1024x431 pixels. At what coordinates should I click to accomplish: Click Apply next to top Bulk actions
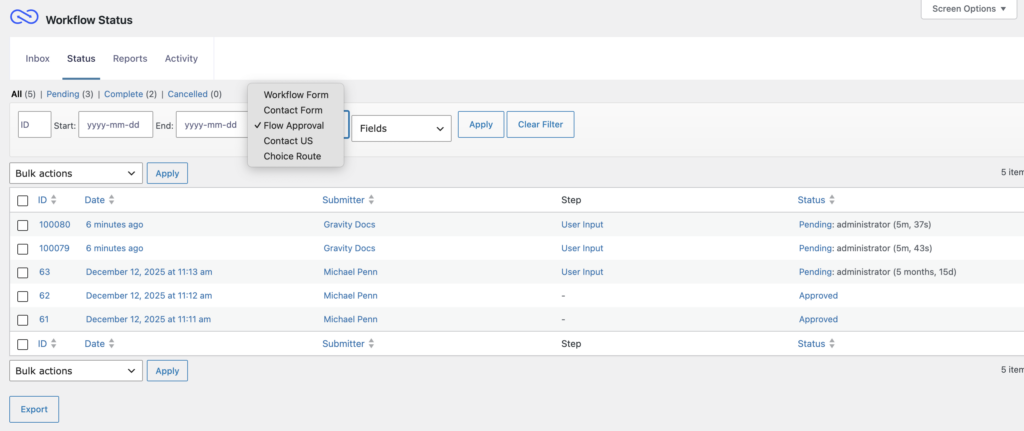coord(167,174)
